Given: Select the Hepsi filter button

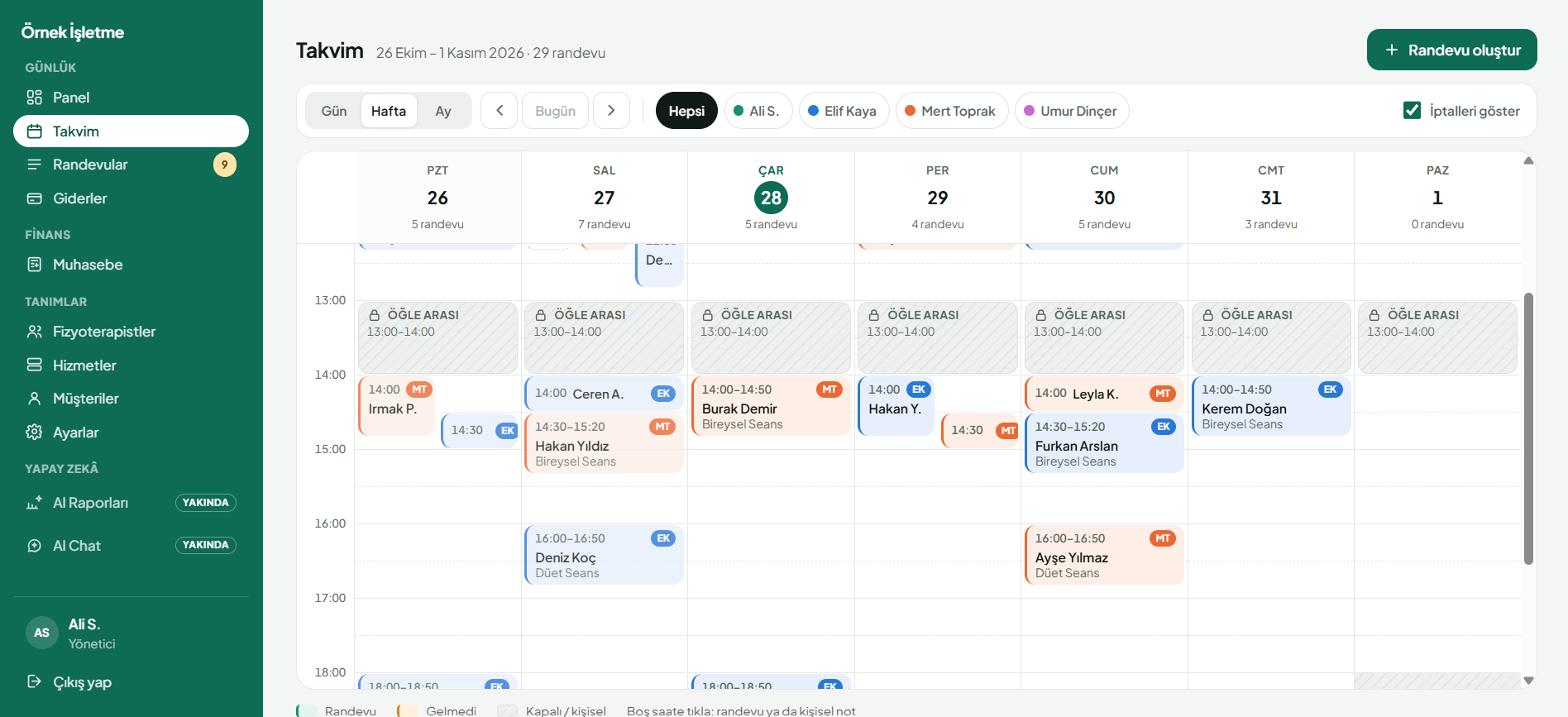Looking at the screenshot, I should (x=686, y=111).
